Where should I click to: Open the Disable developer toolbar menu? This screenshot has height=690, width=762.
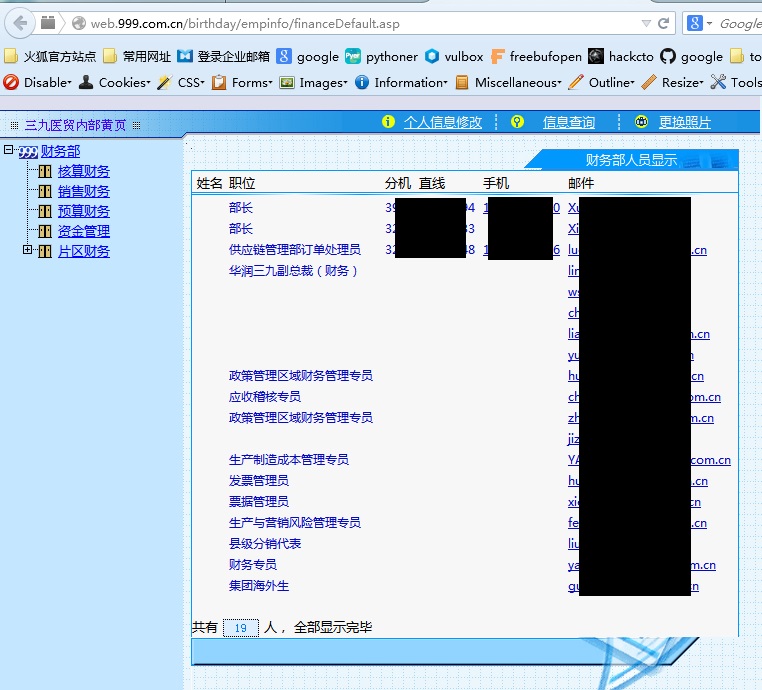(37, 83)
